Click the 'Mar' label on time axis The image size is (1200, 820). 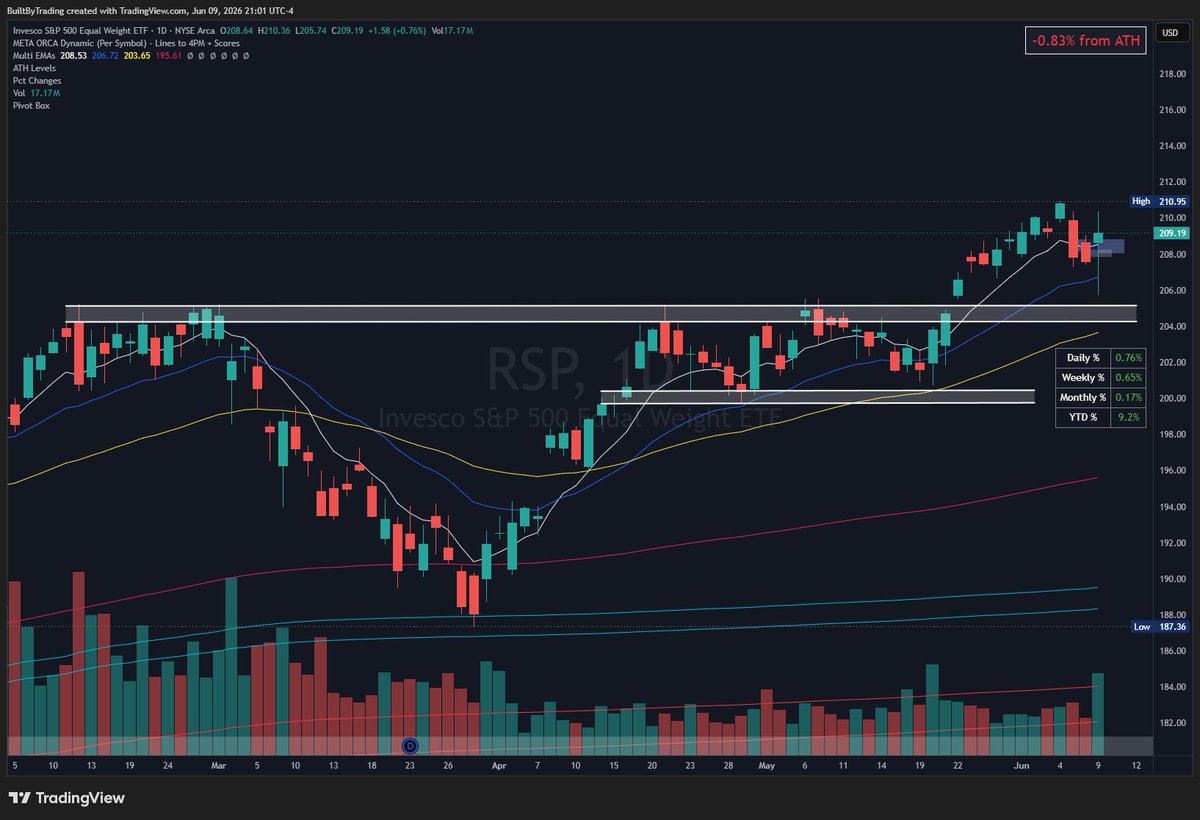[219, 765]
